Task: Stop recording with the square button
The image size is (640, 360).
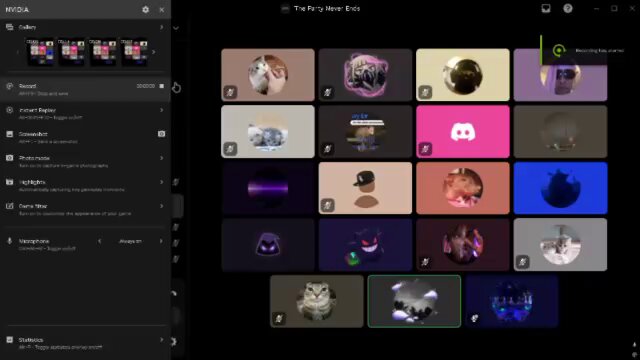Action: click(x=162, y=86)
